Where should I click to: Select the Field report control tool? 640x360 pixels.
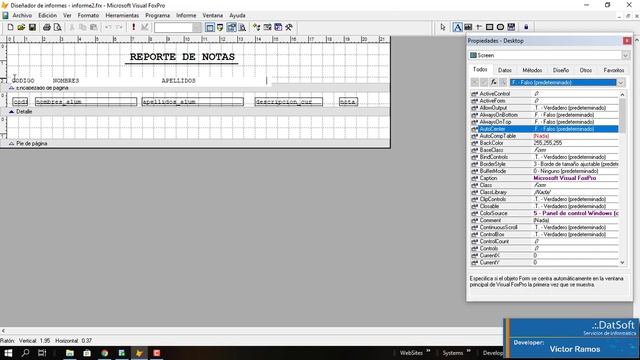[x=468, y=27]
